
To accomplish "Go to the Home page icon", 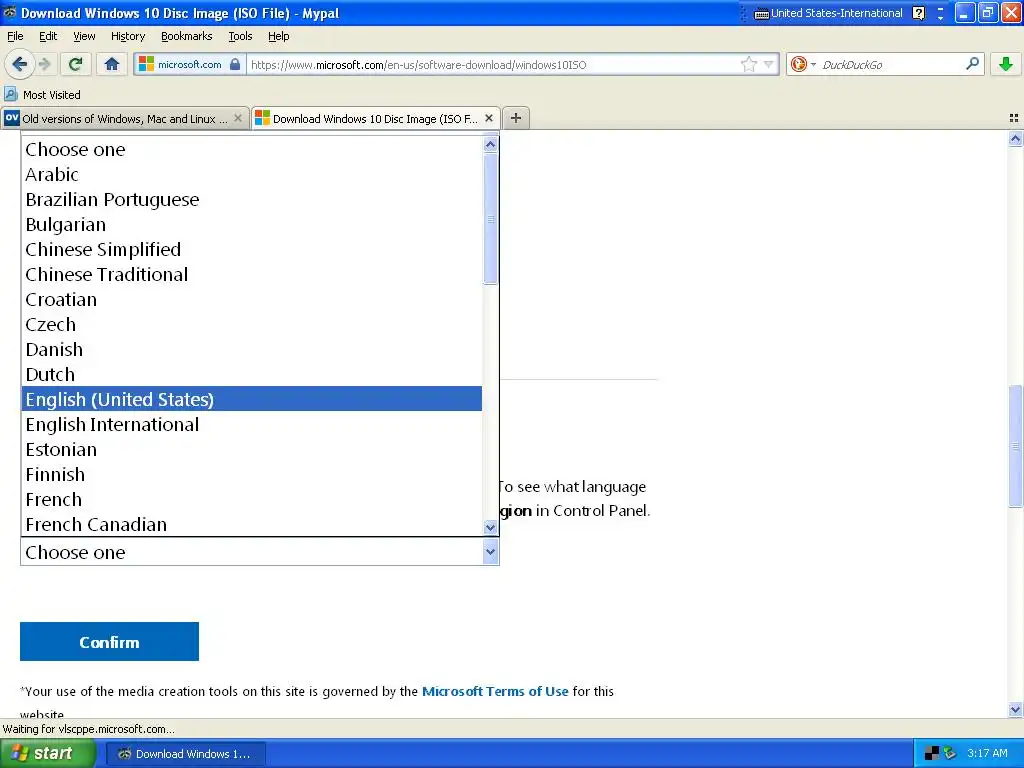I will point(112,64).
